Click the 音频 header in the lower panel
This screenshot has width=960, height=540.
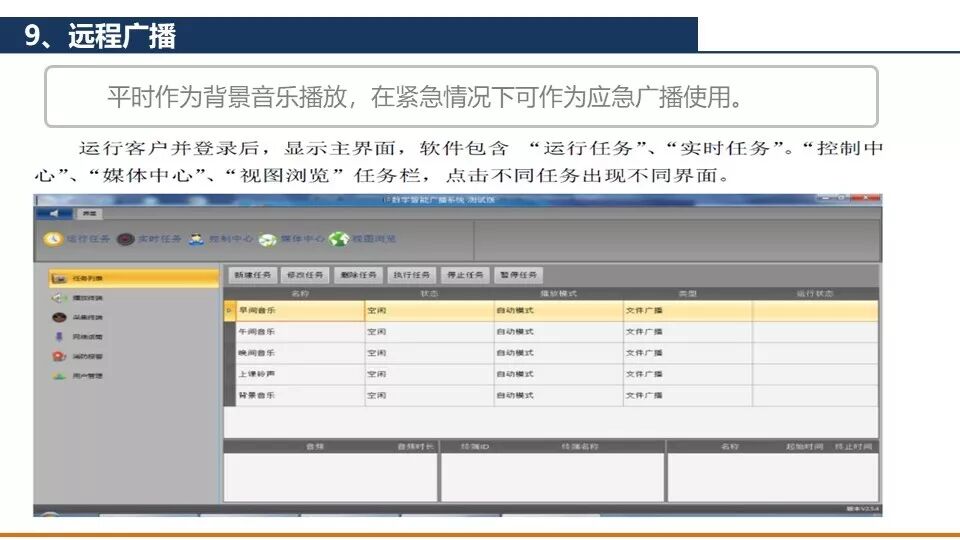[x=315, y=447]
